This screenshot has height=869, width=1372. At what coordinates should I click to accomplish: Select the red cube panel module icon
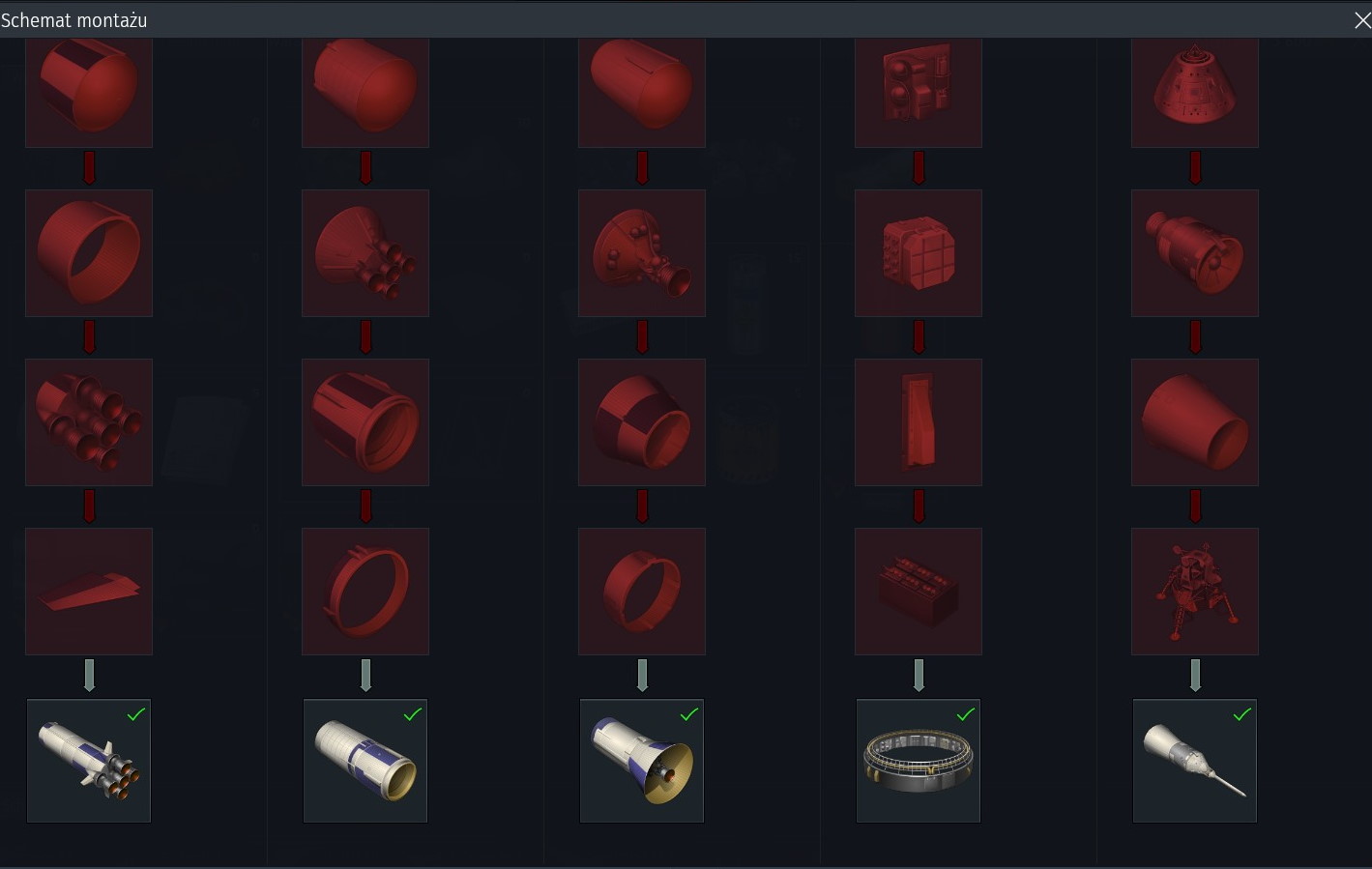point(919,253)
